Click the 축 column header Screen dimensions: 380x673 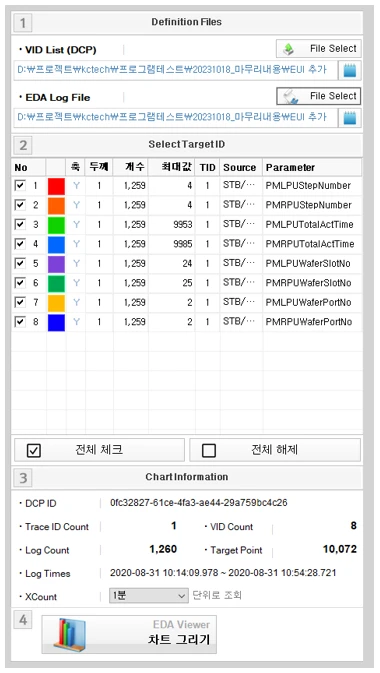76,167
